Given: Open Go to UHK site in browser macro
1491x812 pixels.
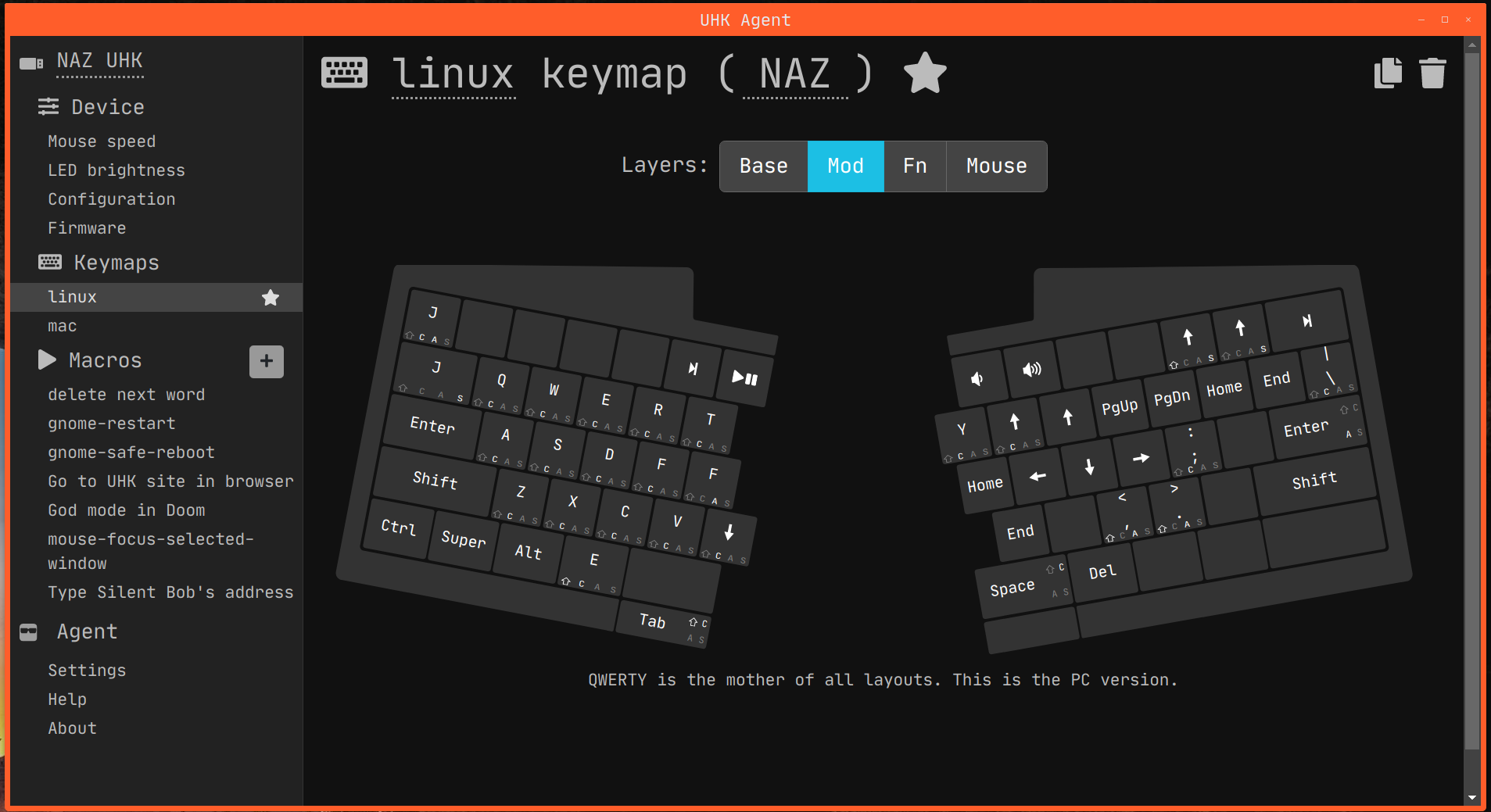Looking at the screenshot, I should 170,481.
